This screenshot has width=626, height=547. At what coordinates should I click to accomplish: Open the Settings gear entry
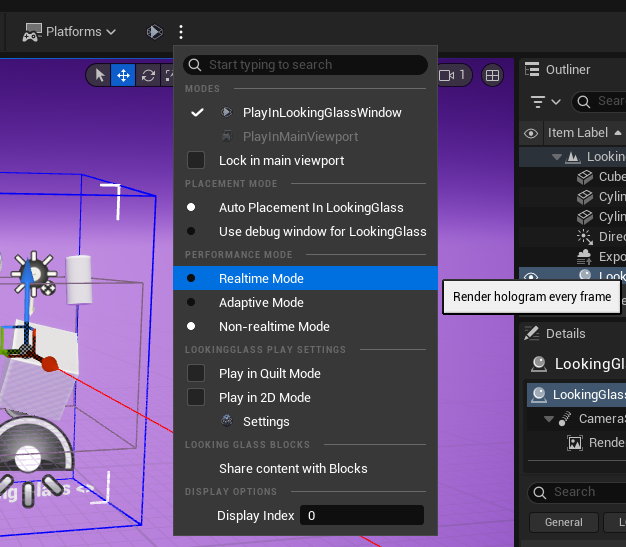[x=265, y=421]
